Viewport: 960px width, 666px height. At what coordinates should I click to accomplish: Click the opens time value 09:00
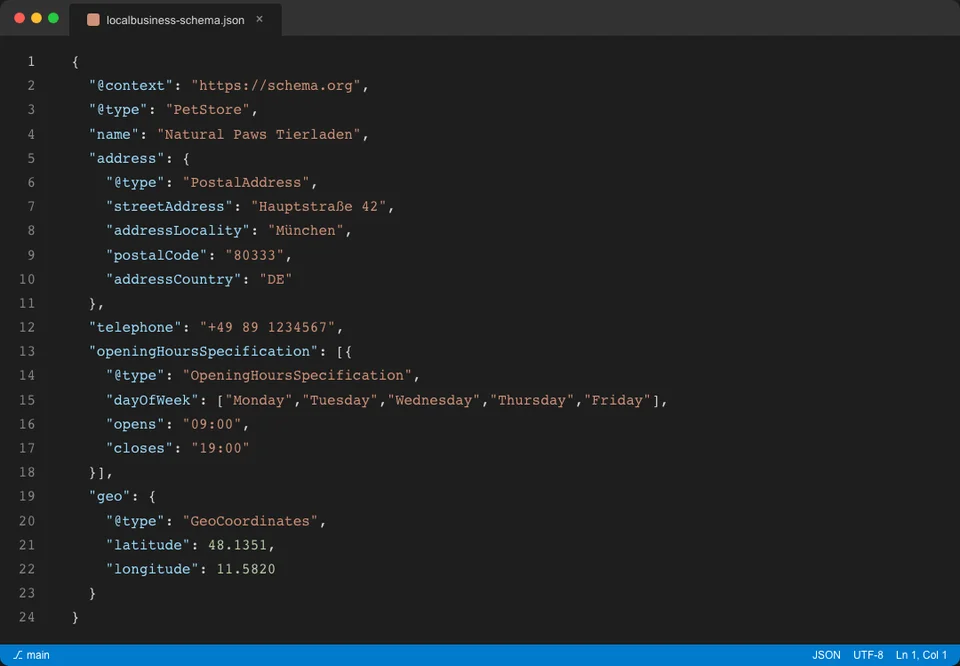click(213, 423)
